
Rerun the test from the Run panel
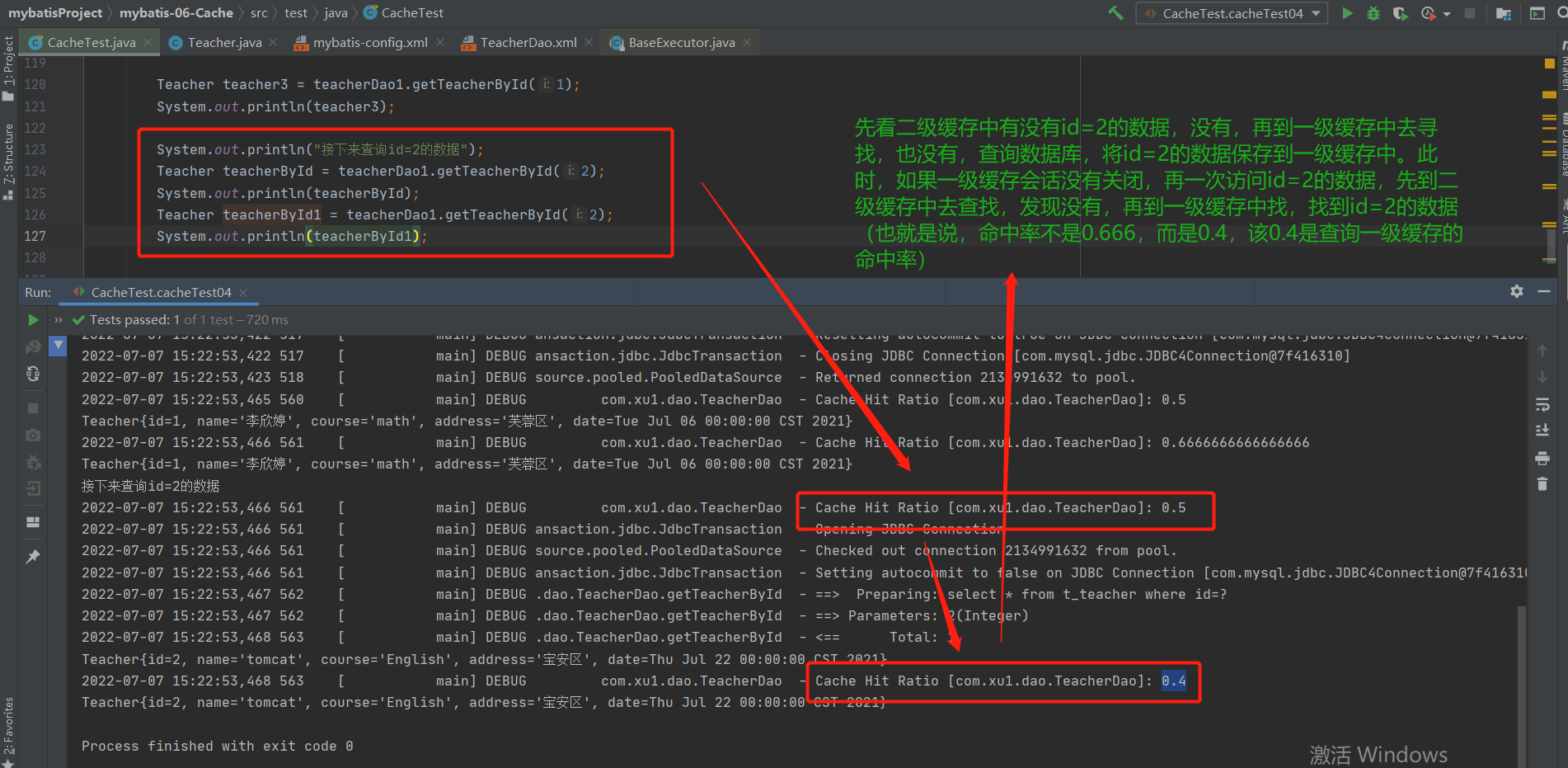click(33, 320)
